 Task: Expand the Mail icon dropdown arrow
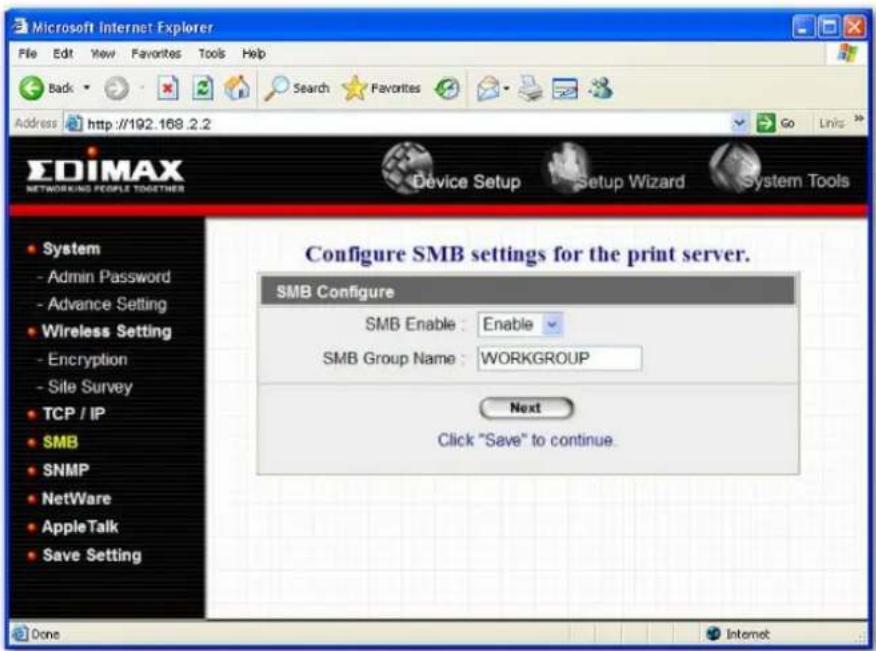click(506, 88)
